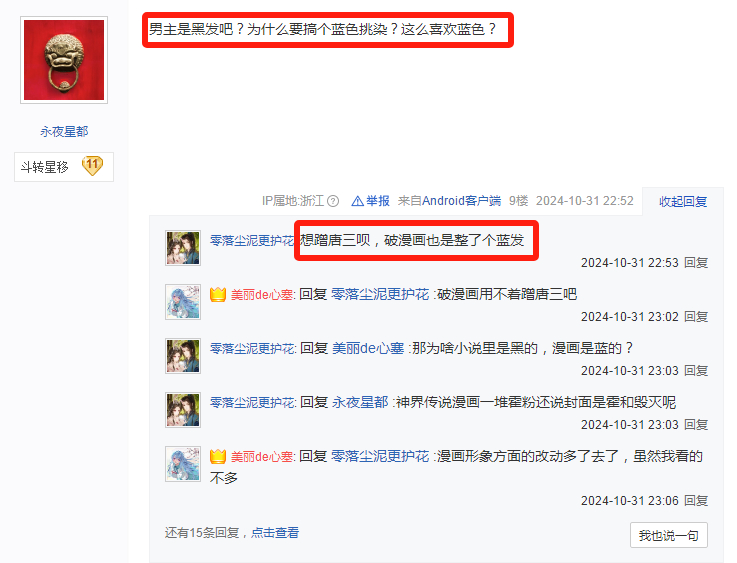
Task: Click the crown icon on the 23:06 reply
Action: click(x=218, y=456)
